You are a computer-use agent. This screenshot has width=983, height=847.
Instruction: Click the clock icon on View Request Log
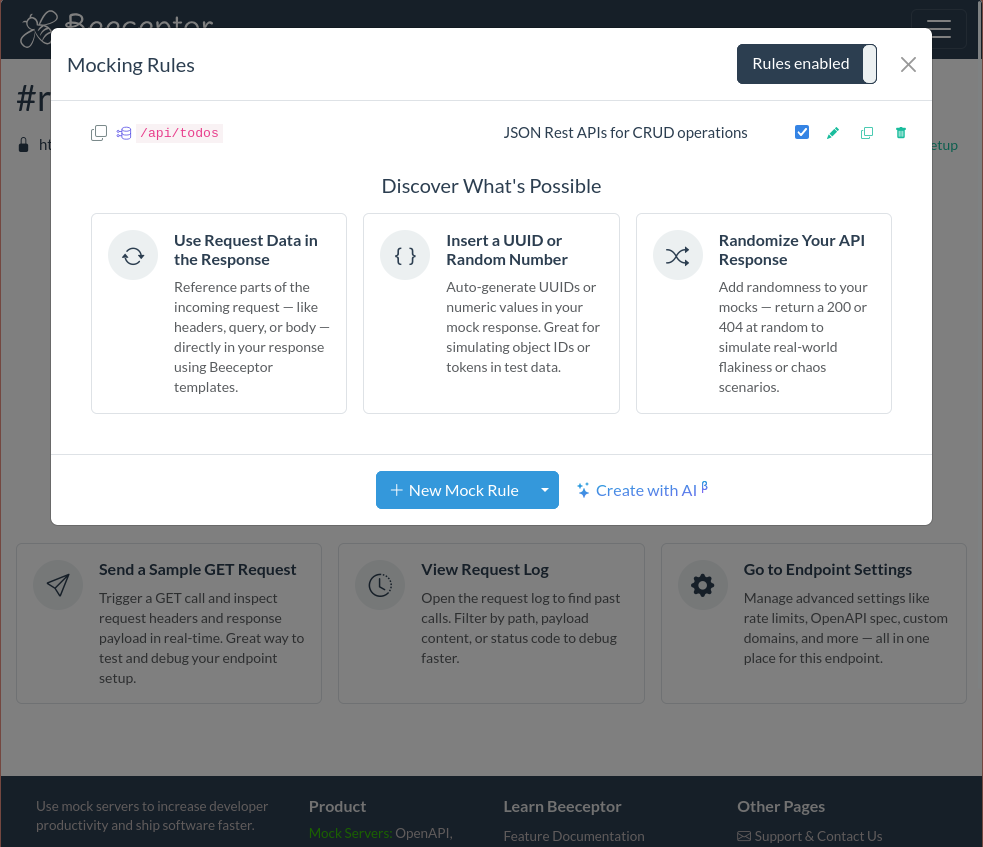(x=380, y=585)
